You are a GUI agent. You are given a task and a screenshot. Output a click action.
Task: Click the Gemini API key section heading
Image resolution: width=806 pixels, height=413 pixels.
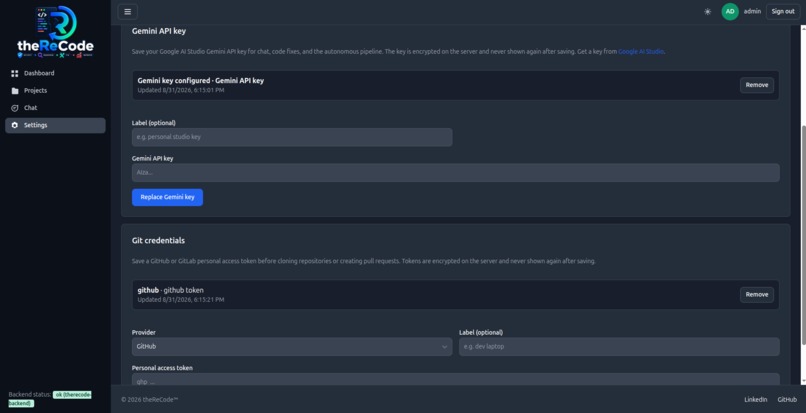[x=159, y=31]
